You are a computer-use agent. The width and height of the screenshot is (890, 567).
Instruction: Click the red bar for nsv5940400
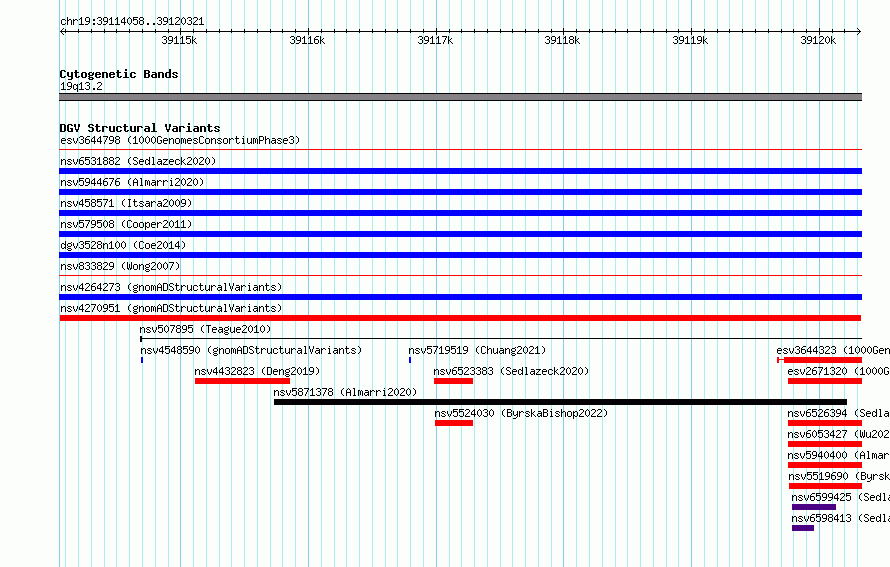[x=825, y=465]
